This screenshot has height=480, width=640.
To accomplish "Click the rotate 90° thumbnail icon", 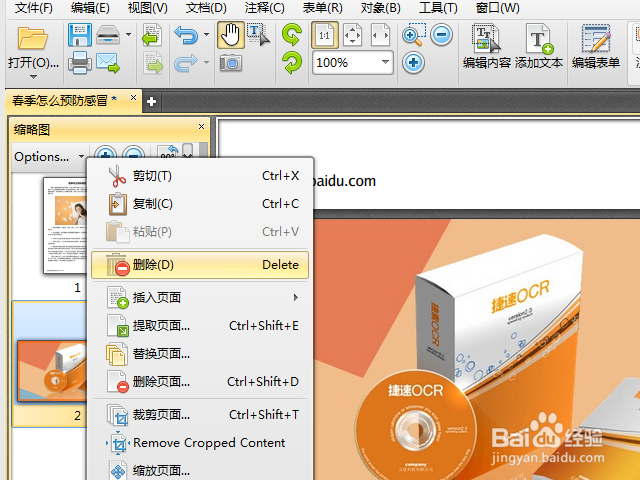I will pyautogui.click(x=168, y=152).
